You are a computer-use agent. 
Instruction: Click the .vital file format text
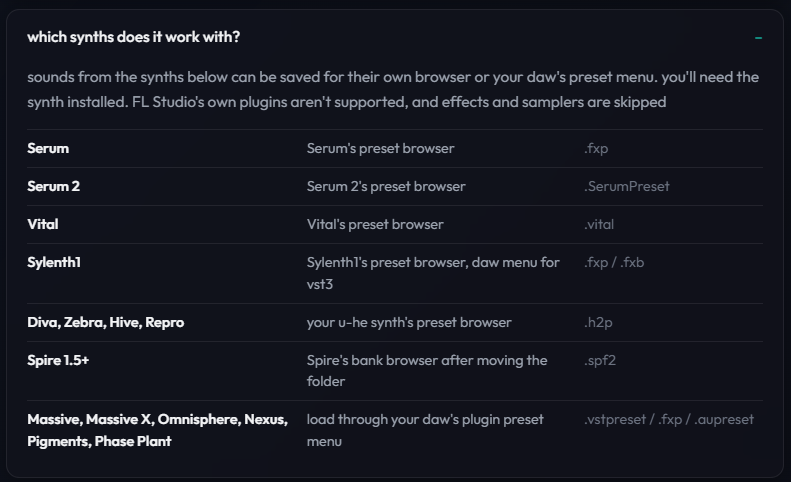coord(599,224)
